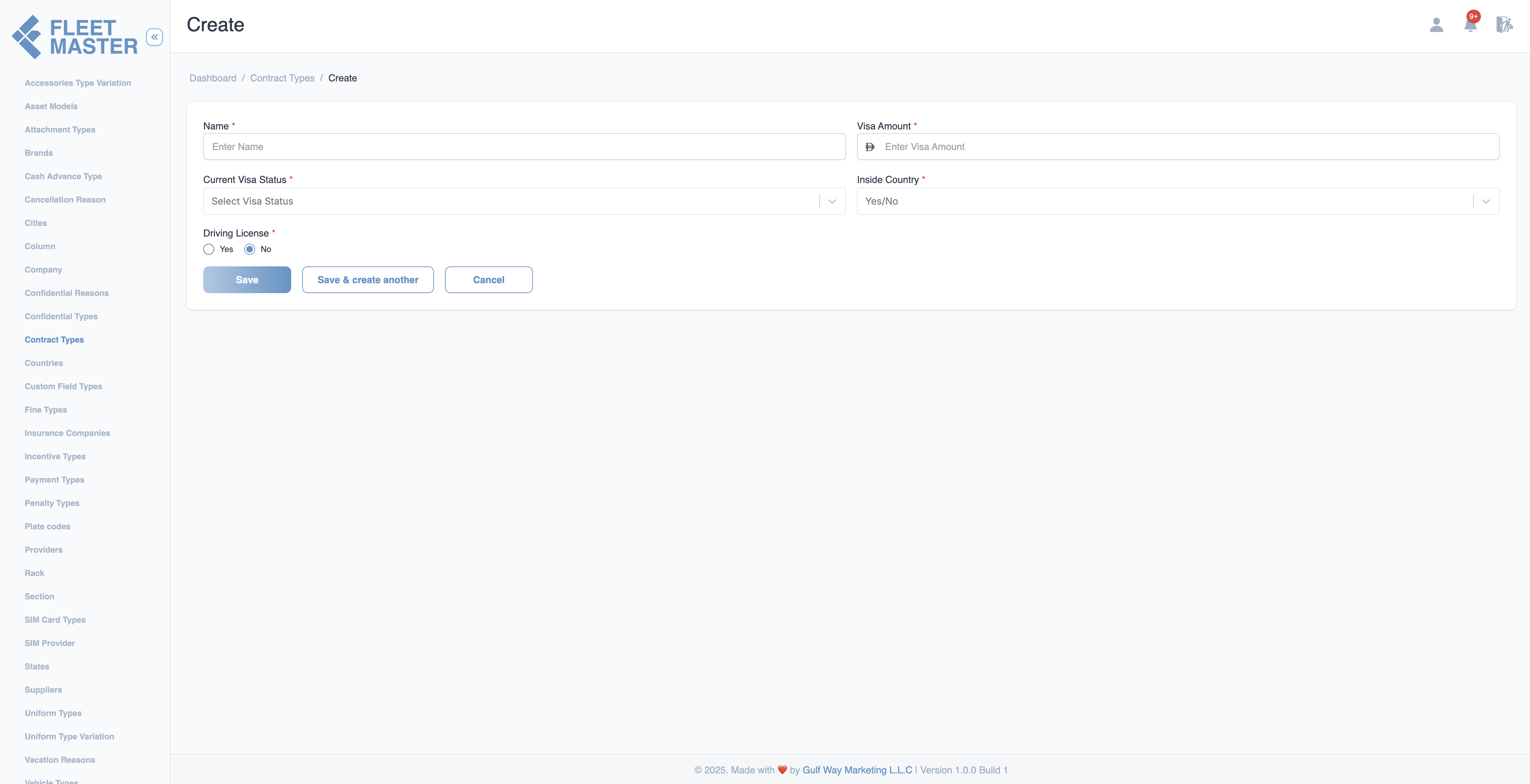Click the Save button
The image size is (1530, 784).
click(247, 280)
